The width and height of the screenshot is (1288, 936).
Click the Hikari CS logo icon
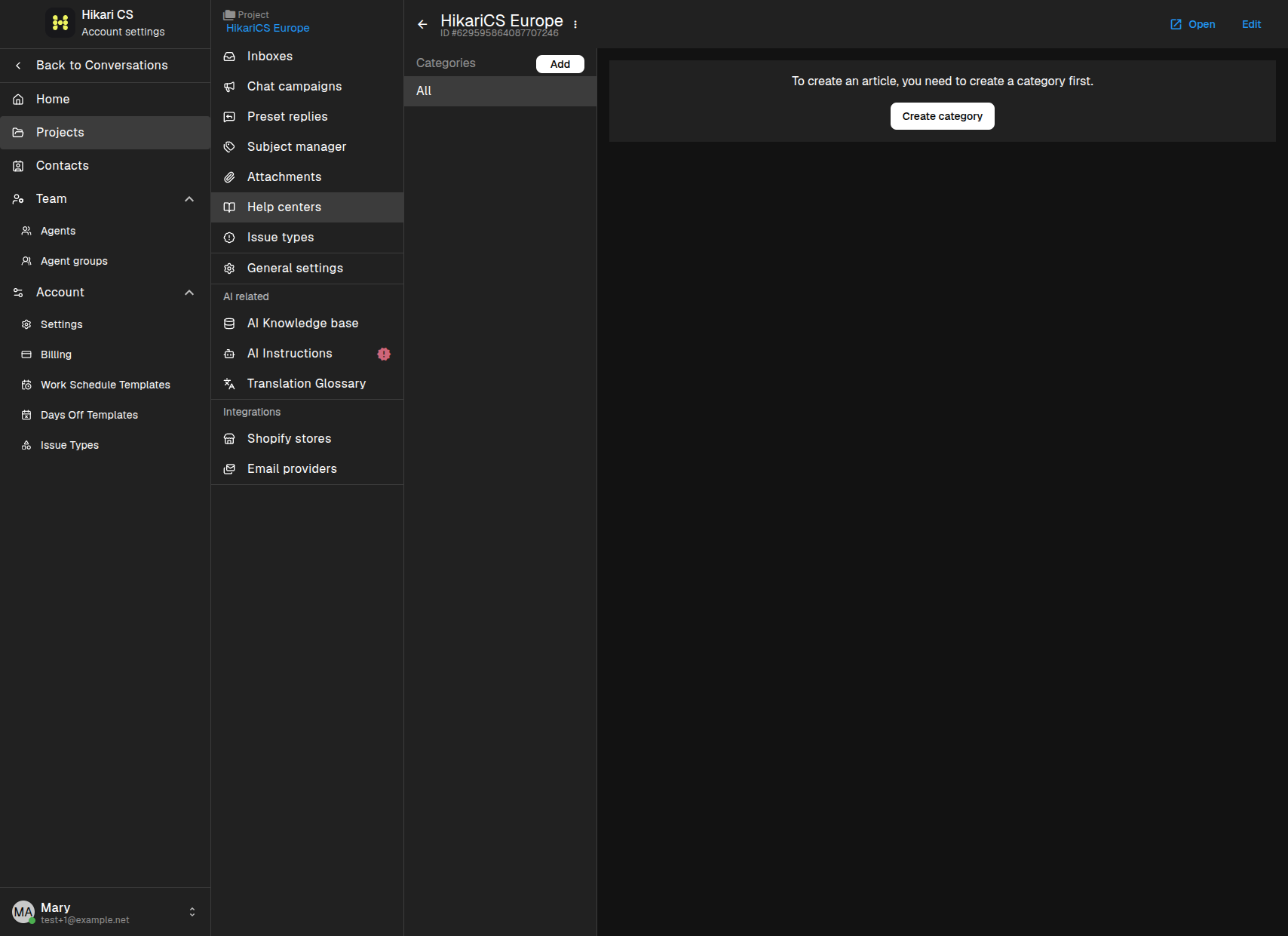[60, 23]
